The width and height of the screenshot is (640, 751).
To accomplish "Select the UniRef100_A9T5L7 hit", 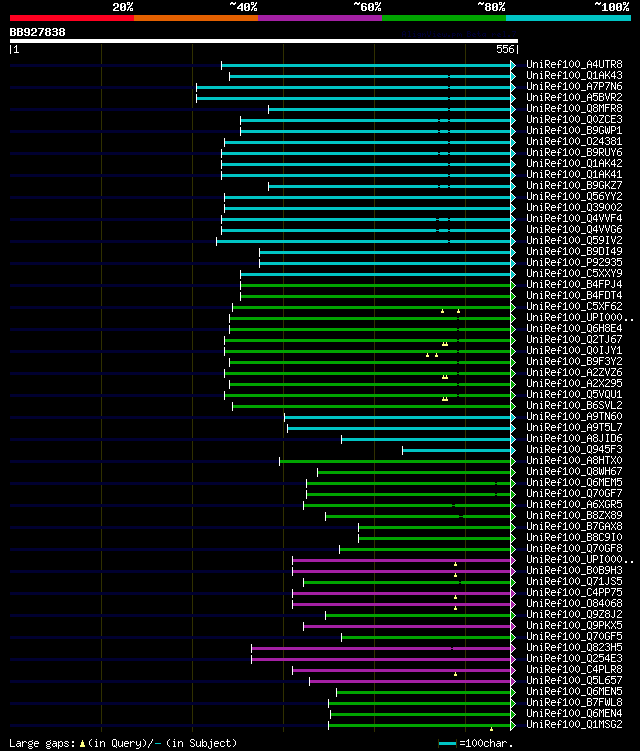I will (x=574, y=428).
